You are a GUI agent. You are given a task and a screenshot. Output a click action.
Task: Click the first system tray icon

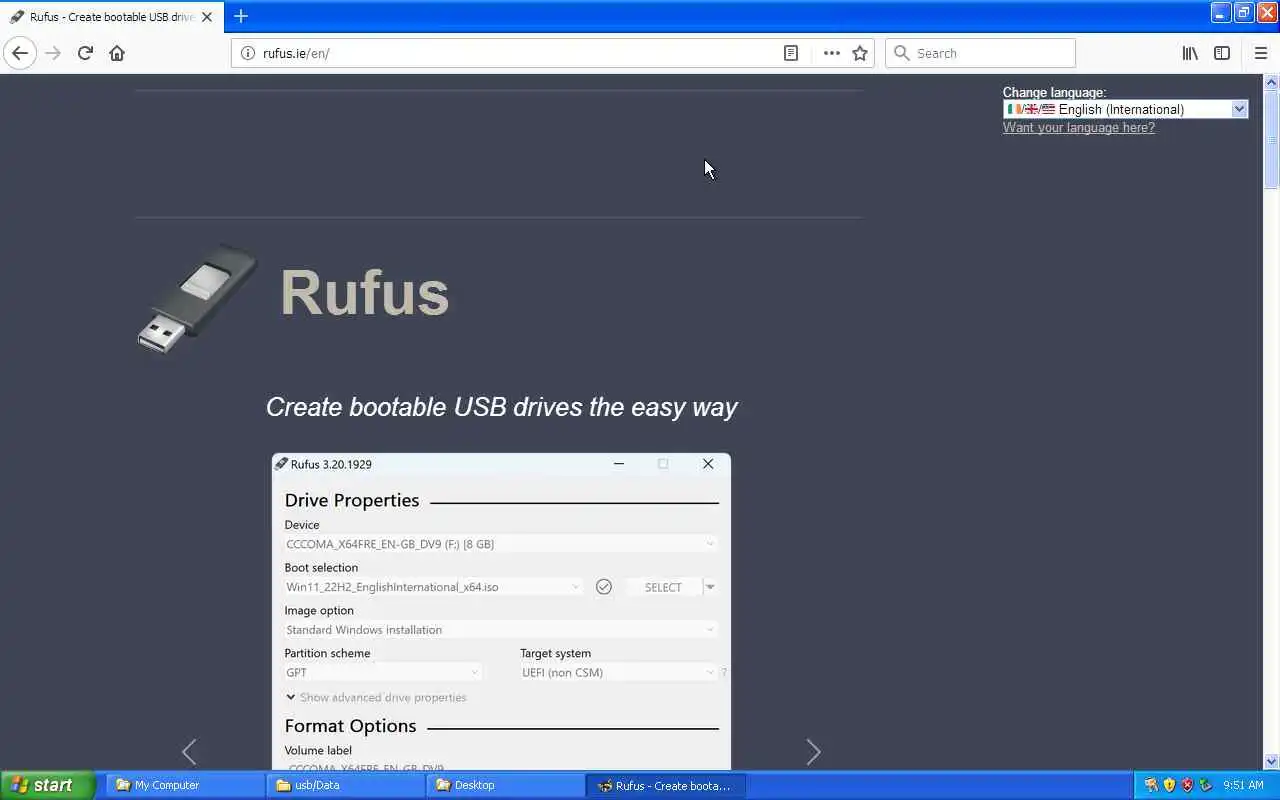pyautogui.click(x=1151, y=785)
